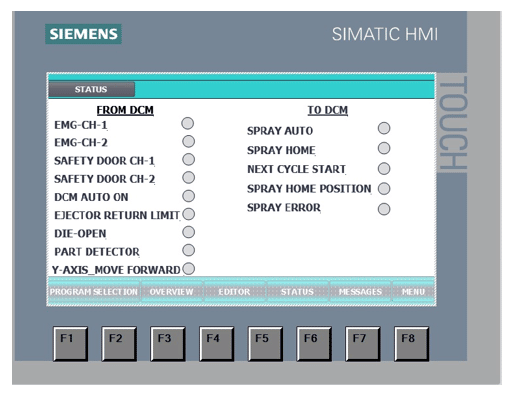Click the F7 function key
The height and width of the screenshot is (395, 518).
point(363,344)
